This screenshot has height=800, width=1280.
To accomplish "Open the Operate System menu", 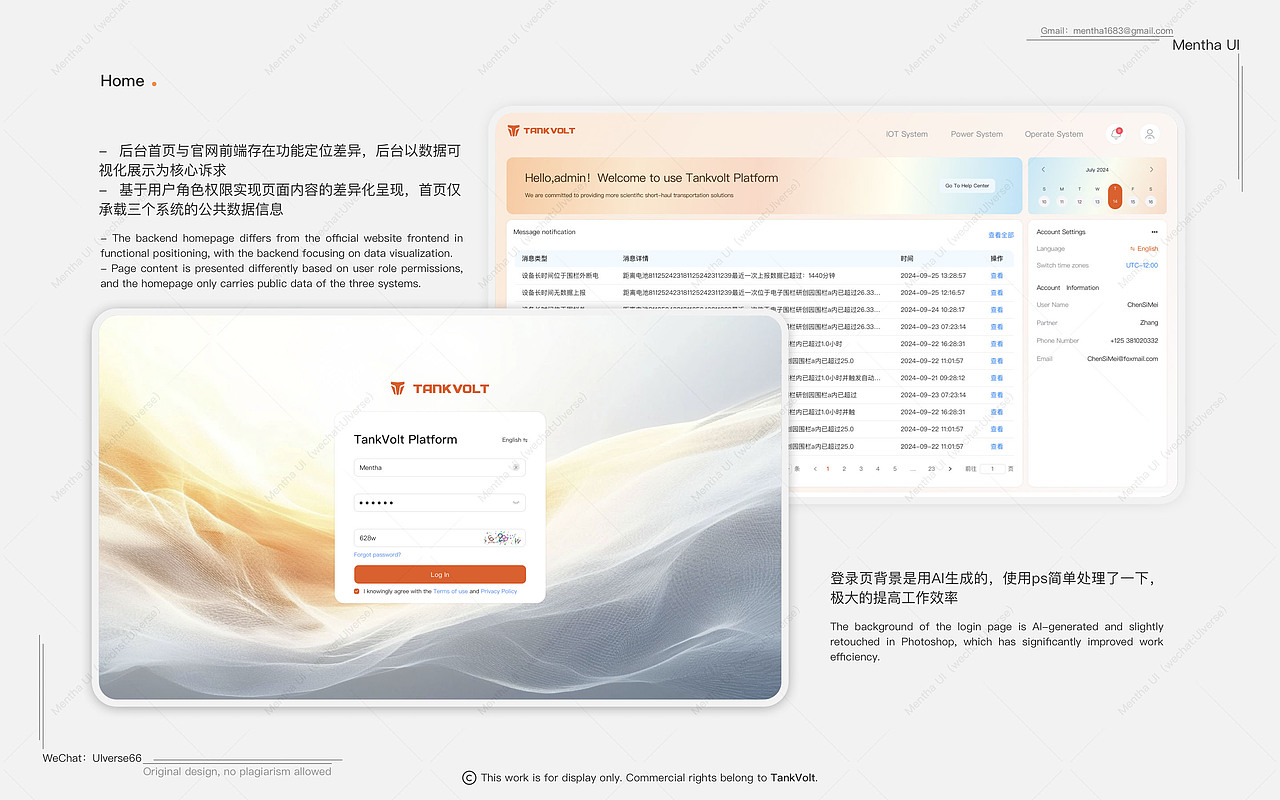I will 1054,134.
